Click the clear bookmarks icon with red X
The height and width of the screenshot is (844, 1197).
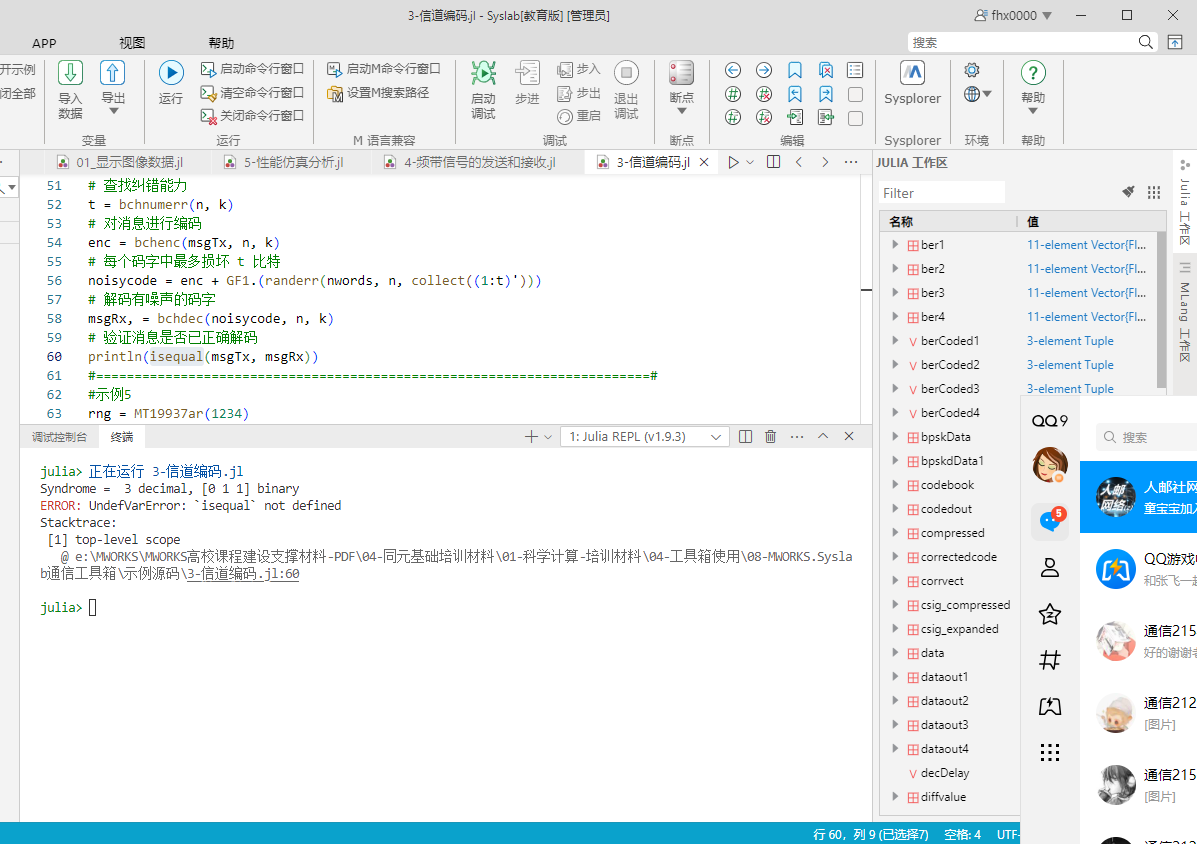pos(825,70)
